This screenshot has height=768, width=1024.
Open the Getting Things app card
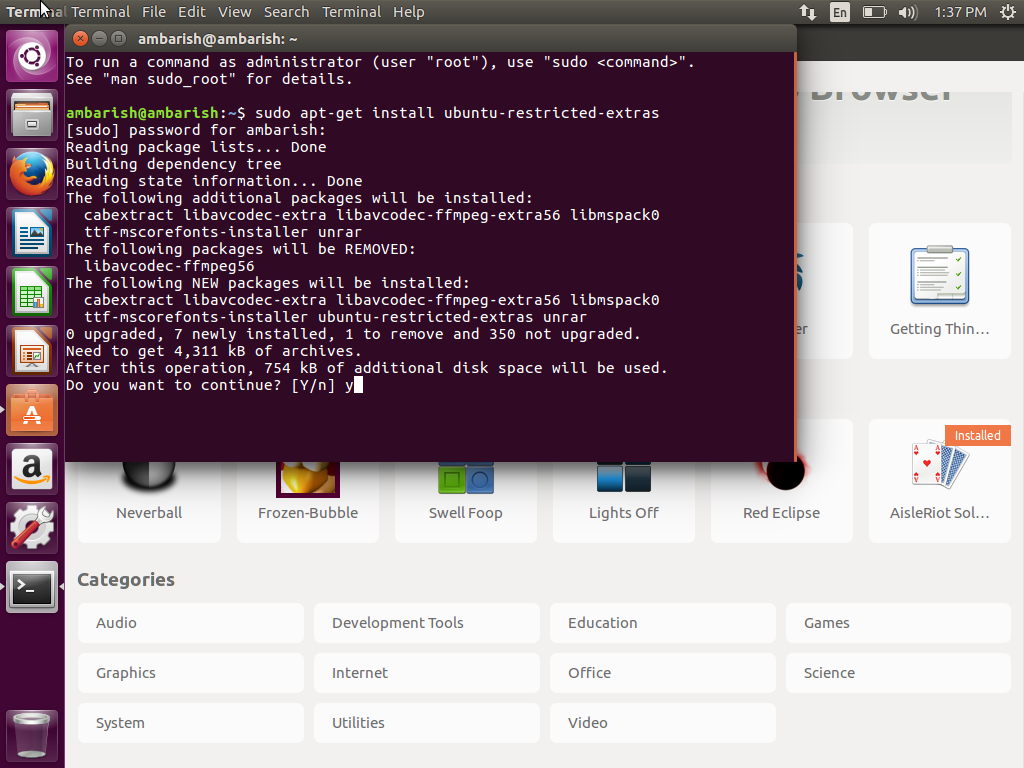click(940, 291)
